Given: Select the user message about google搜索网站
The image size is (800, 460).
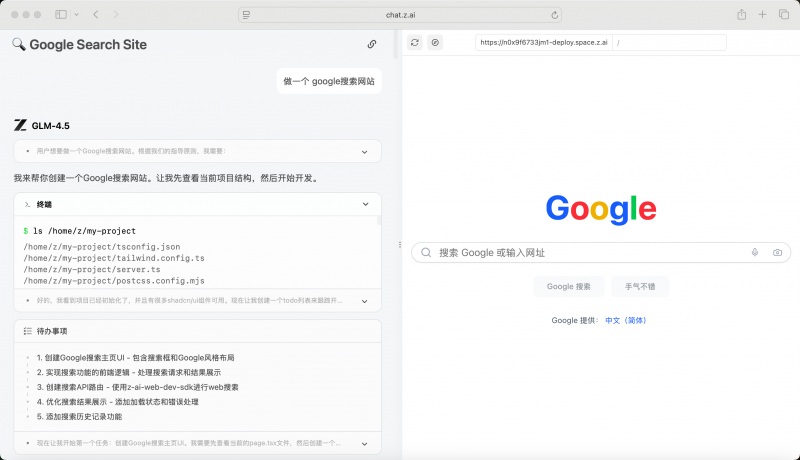Looking at the screenshot, I should (x=329, y=81).
